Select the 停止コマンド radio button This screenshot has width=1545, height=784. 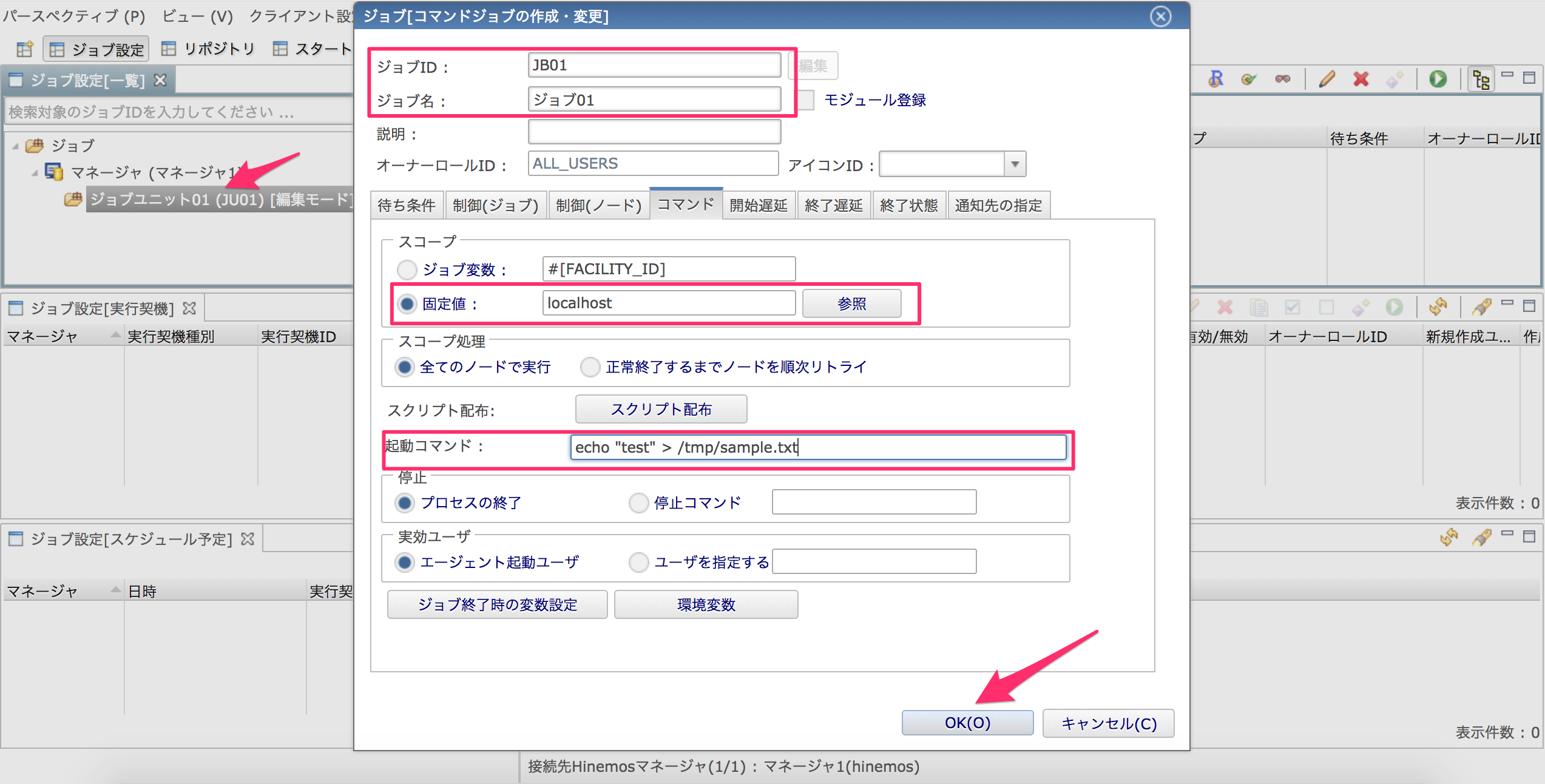coord(638,503)
